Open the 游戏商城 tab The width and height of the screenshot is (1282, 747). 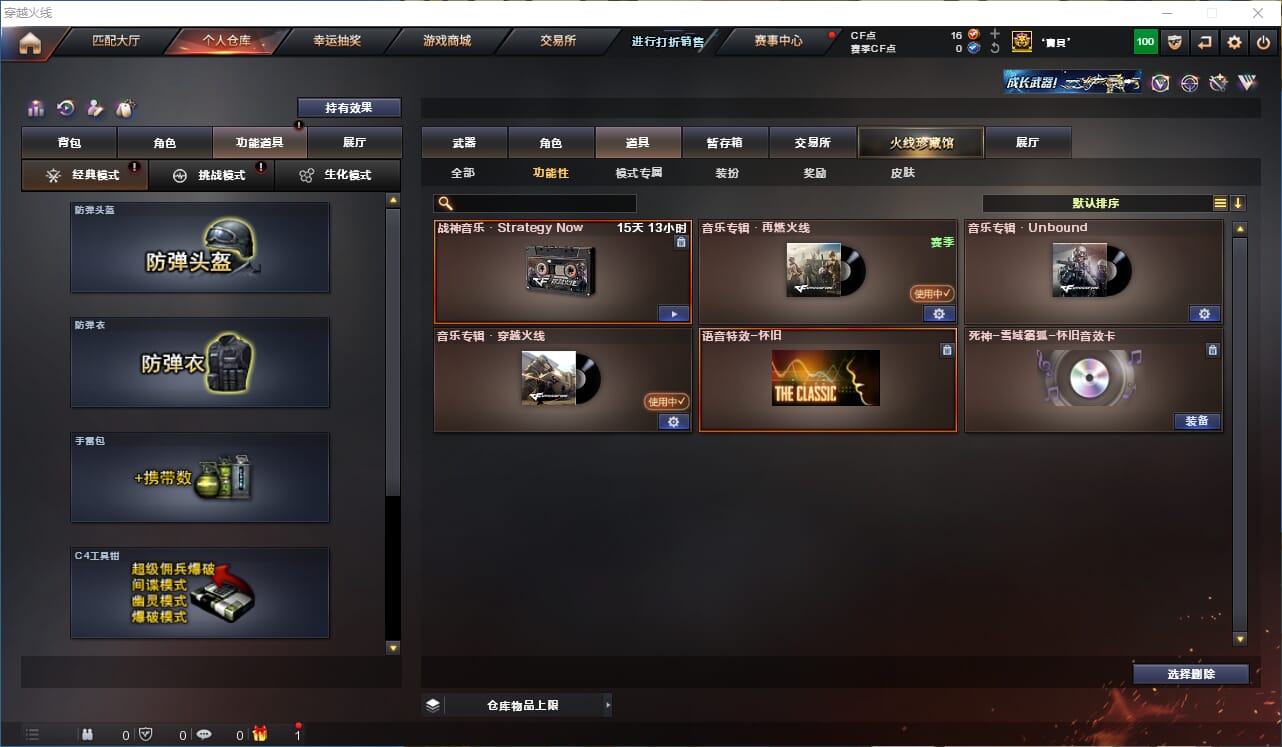click(x=447, y=41)
